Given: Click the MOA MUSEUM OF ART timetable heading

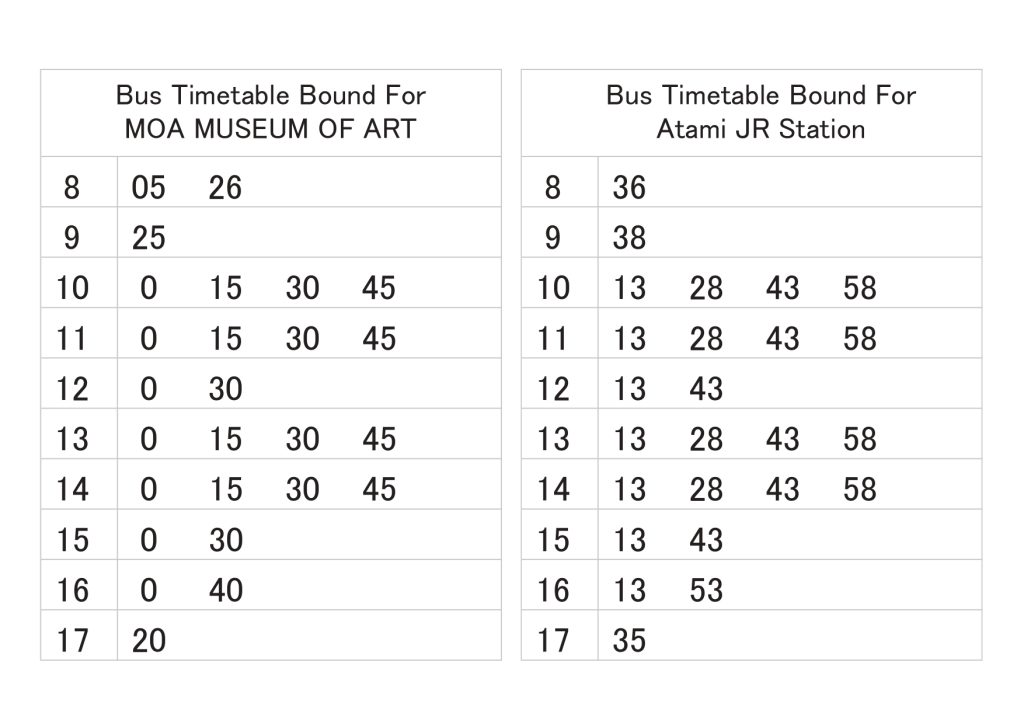Looking at the screenshot, I should (270, 112).
